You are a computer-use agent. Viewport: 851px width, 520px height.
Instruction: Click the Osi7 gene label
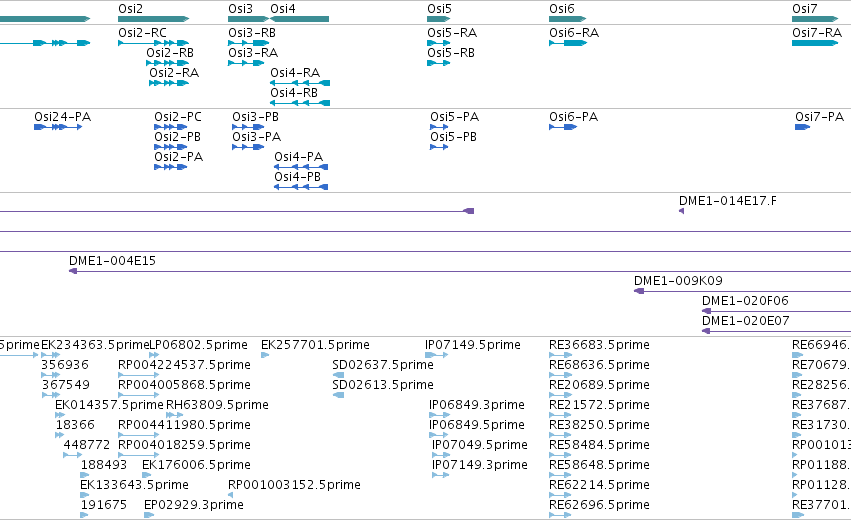[804, 9]
